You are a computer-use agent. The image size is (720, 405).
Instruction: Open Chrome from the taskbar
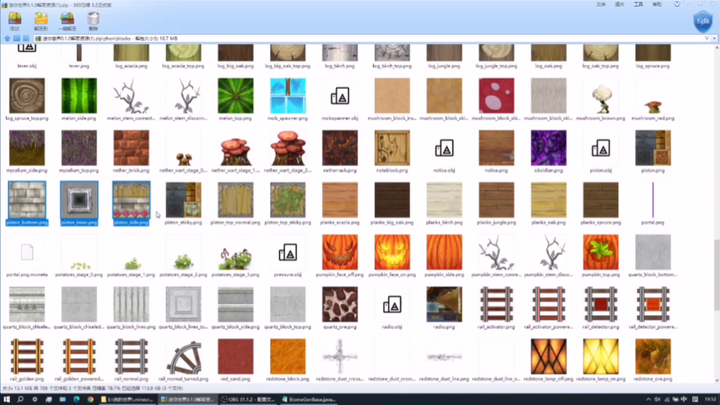(90, 399)
